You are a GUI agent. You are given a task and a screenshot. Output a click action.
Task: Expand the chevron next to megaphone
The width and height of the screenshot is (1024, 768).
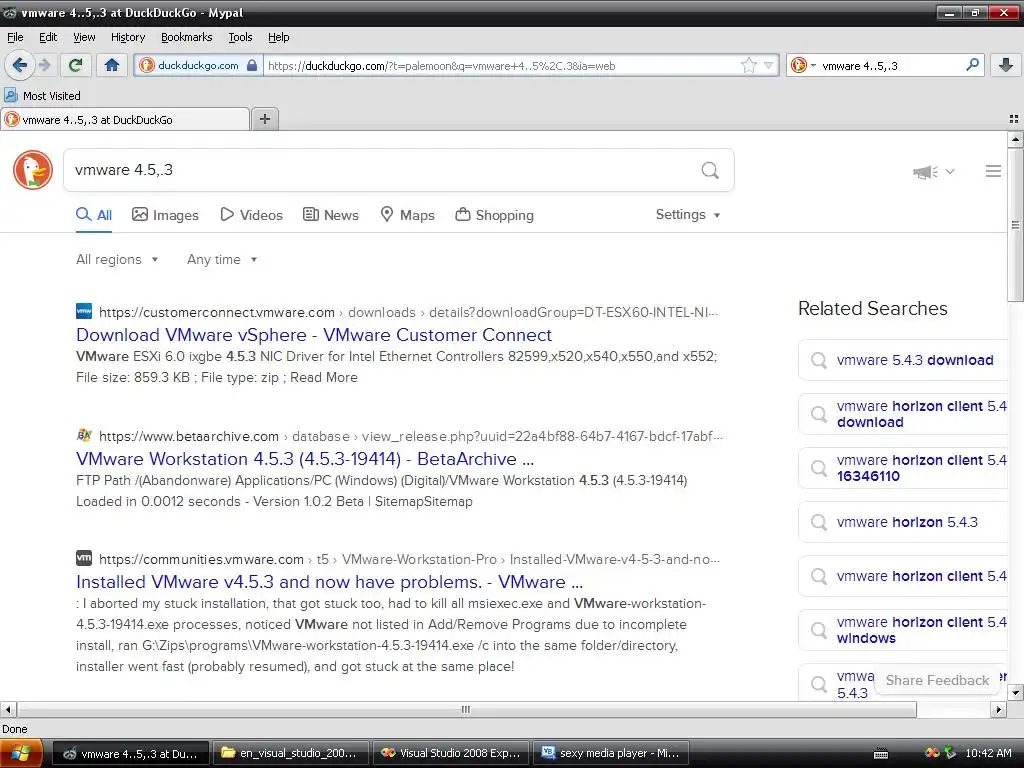coord(950,172)
